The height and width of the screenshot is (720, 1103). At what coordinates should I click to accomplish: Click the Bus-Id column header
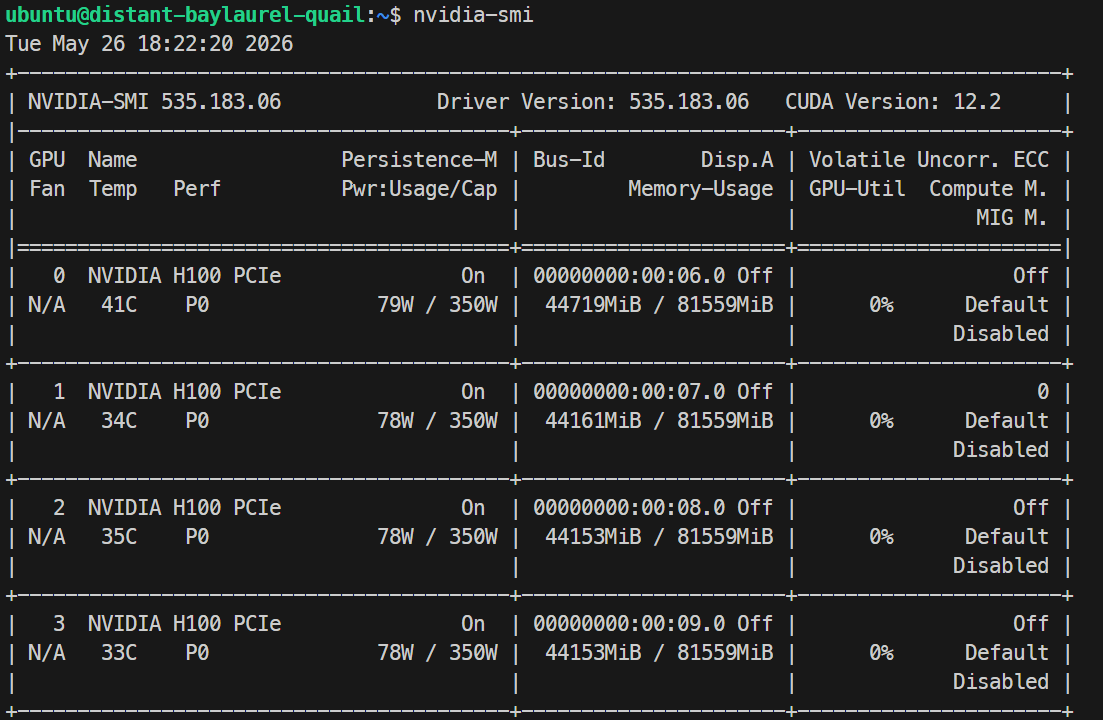pos(568,160)
